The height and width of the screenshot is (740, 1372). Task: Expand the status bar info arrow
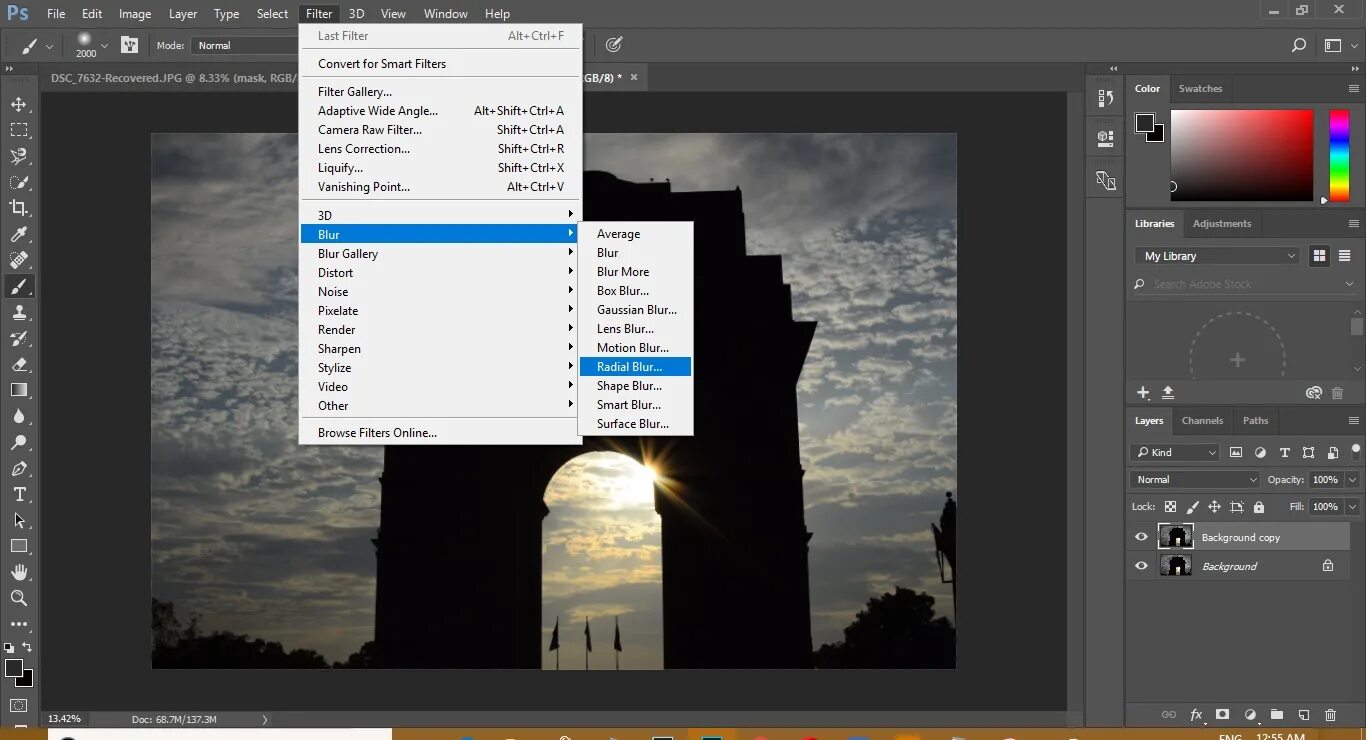coord(264,719)
